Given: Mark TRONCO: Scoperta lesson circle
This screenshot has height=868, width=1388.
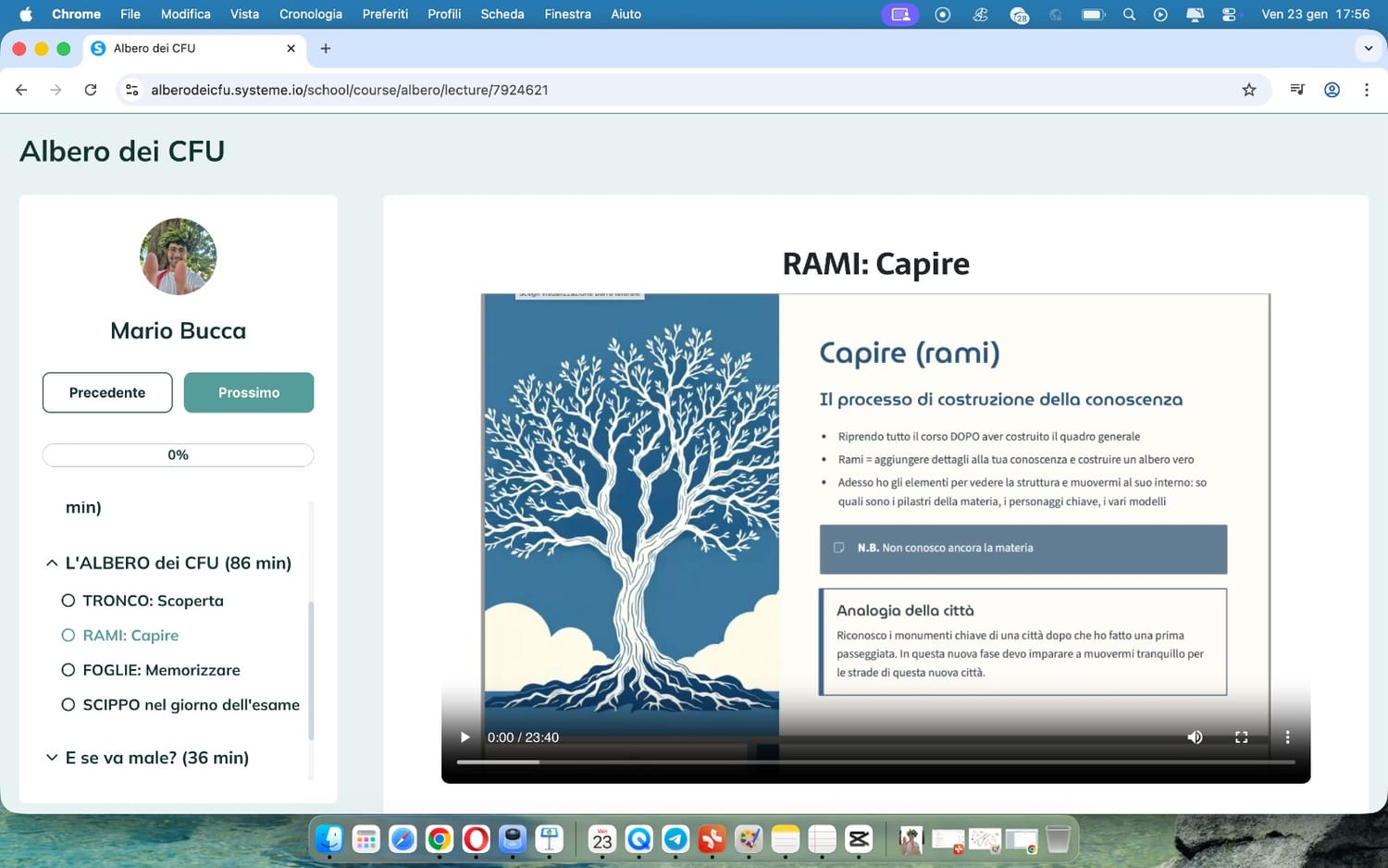Looking at the screenshot, I should [x=68, y=601].
